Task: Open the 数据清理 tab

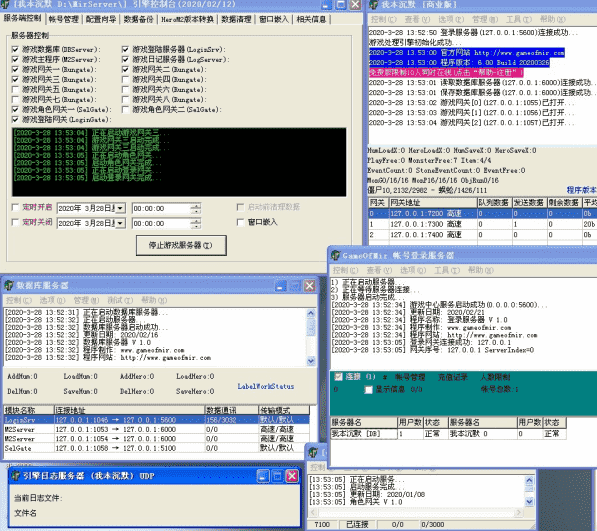Action: [x=236, y=19]
